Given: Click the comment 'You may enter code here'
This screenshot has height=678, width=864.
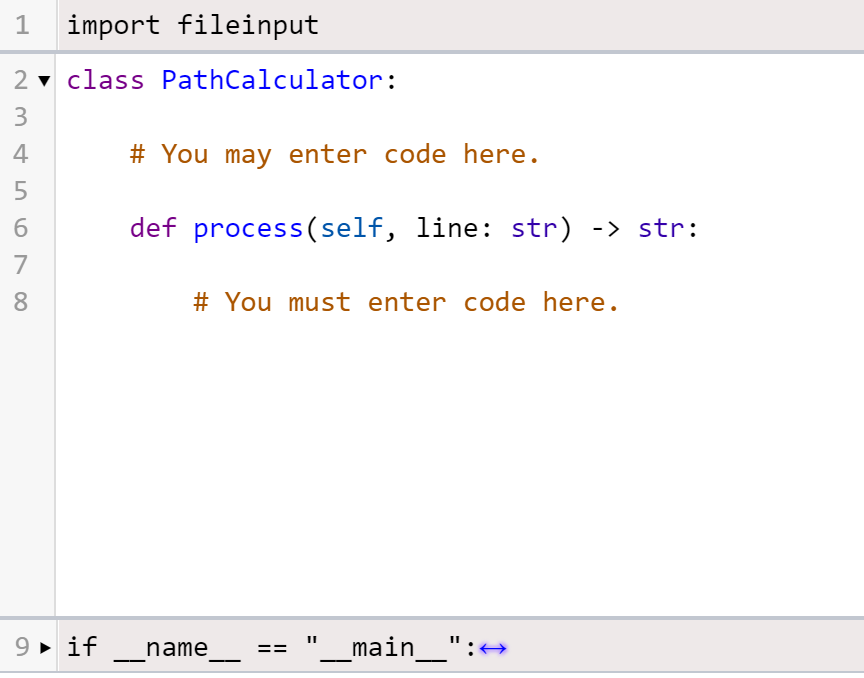Looking at the screenshot, I should coord(330,154).
